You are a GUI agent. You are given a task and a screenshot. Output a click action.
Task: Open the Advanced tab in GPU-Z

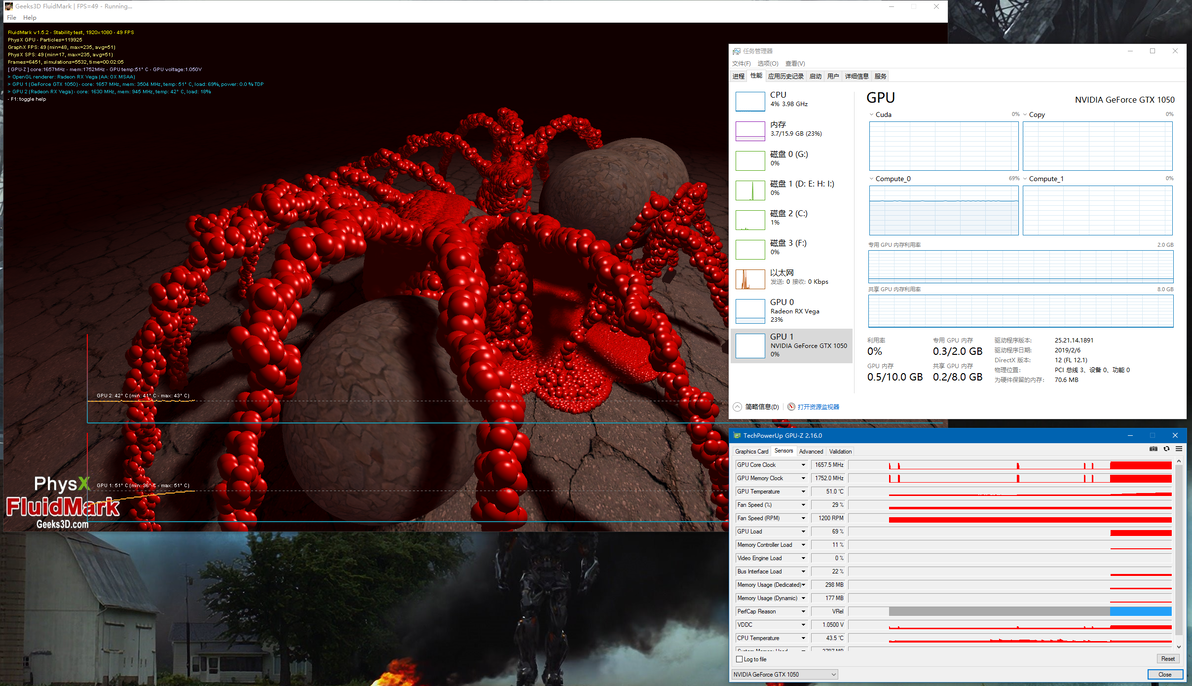811,451
